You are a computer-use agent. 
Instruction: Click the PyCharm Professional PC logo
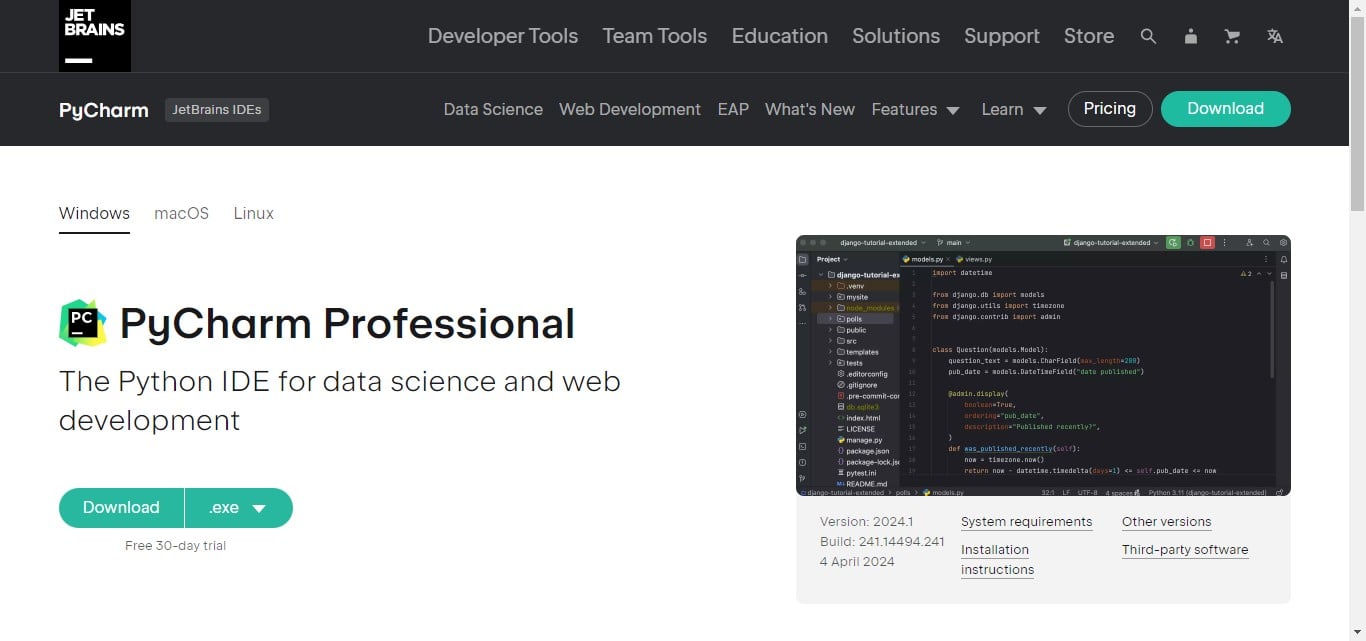coord(82,323)
